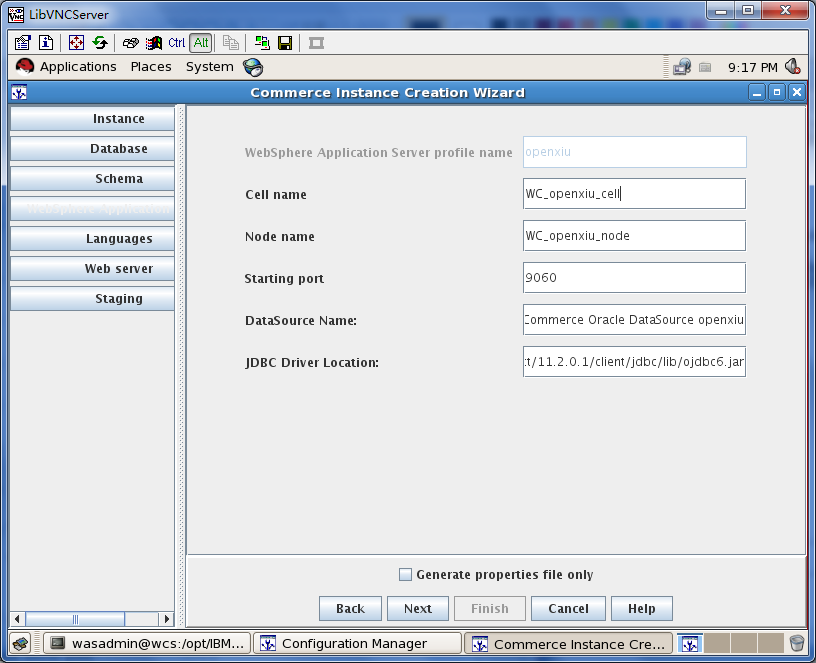Click the Show Desktop panel icon
The width and height of the screenshot is (816, 663).
coord(21,644)
